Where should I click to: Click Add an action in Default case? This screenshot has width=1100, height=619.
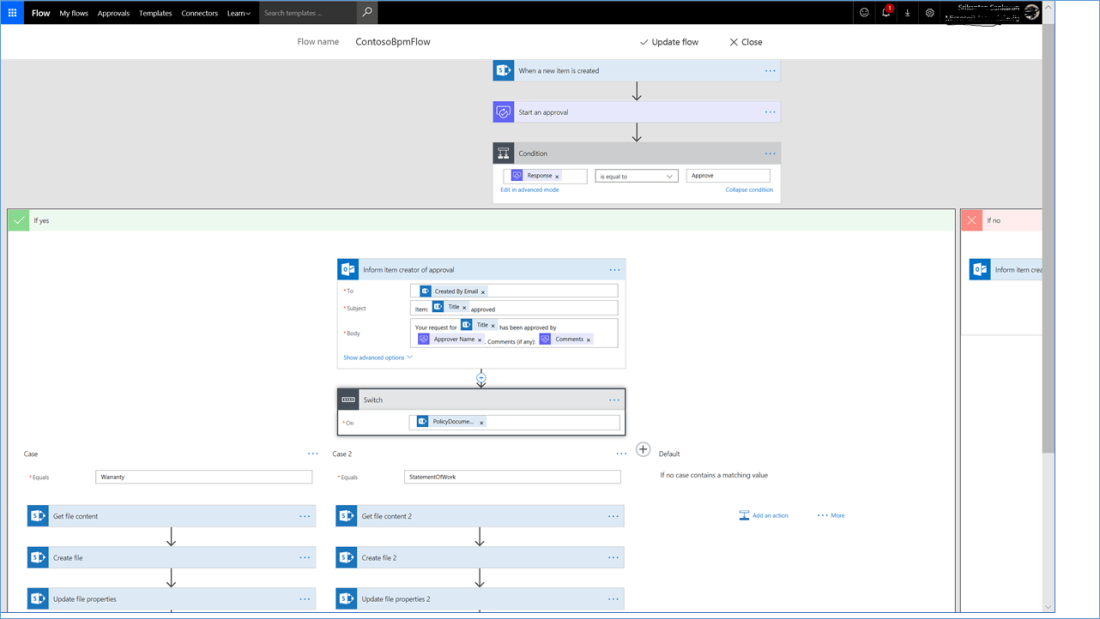pyautogui.click(x=764, y=516)
